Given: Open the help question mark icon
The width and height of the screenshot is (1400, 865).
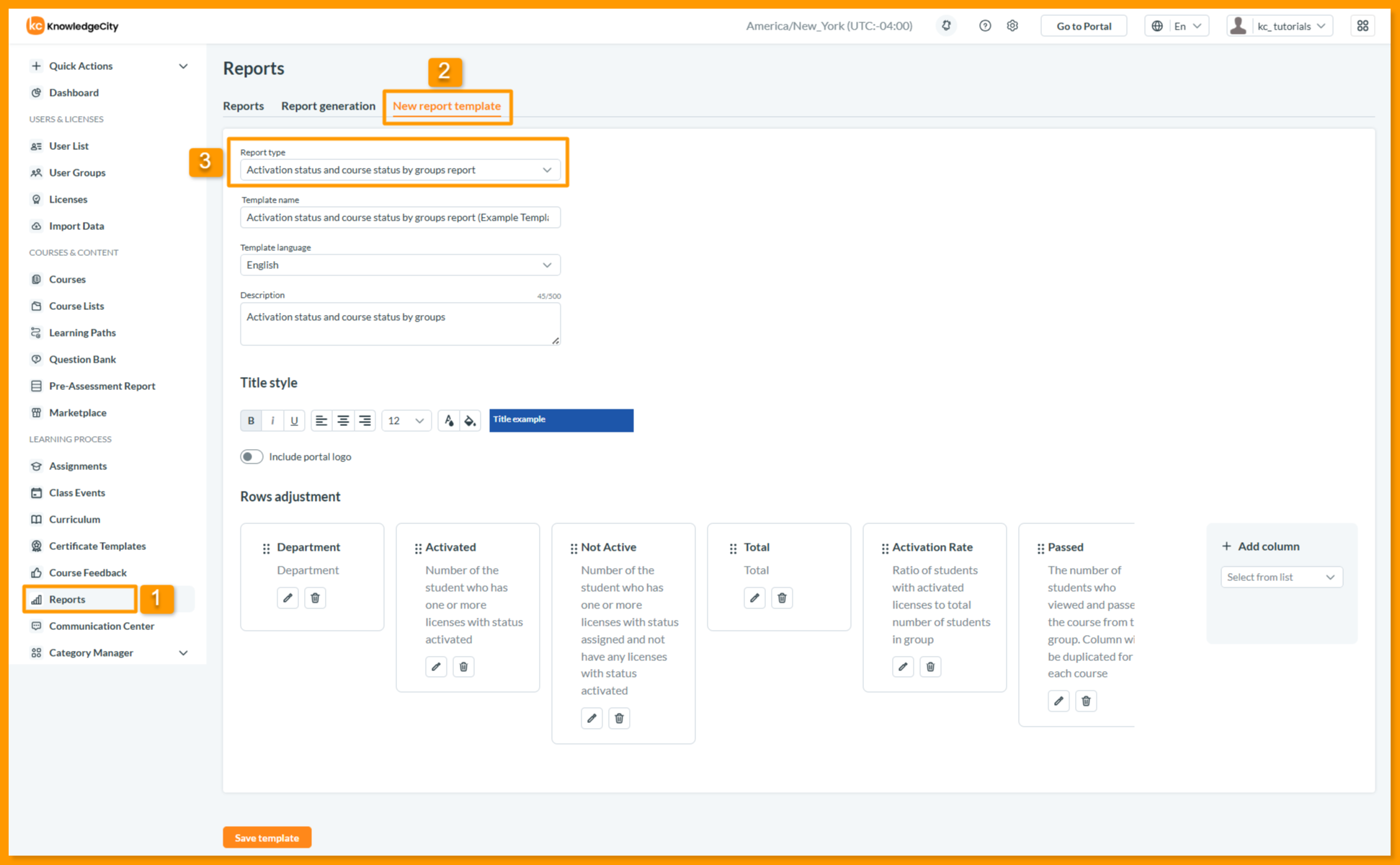Looking at the screenshot, I should click(x=985, y=26).
